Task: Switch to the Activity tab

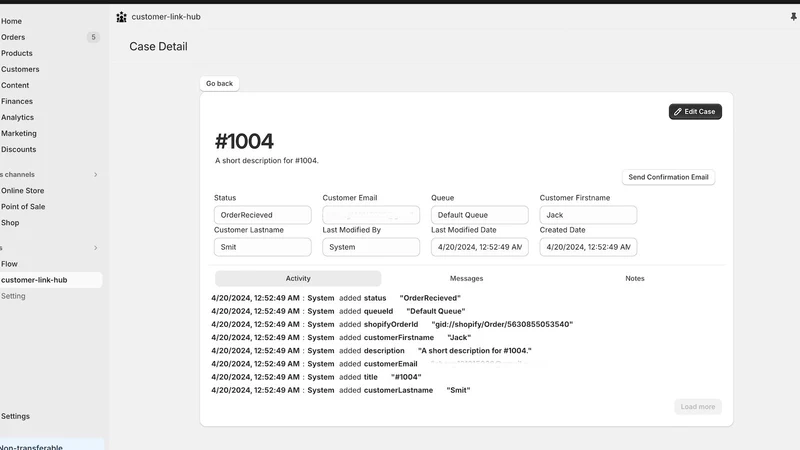Action: pyautogui.click(x=298, y=279)
